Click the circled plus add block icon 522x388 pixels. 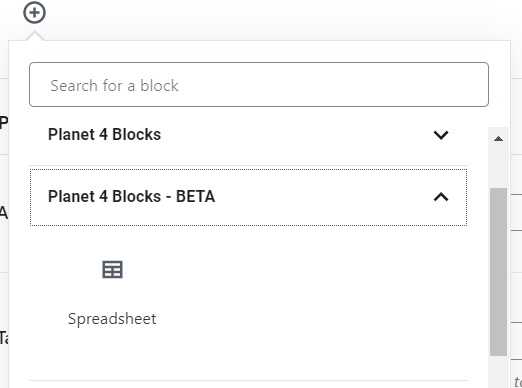[34, 13]
